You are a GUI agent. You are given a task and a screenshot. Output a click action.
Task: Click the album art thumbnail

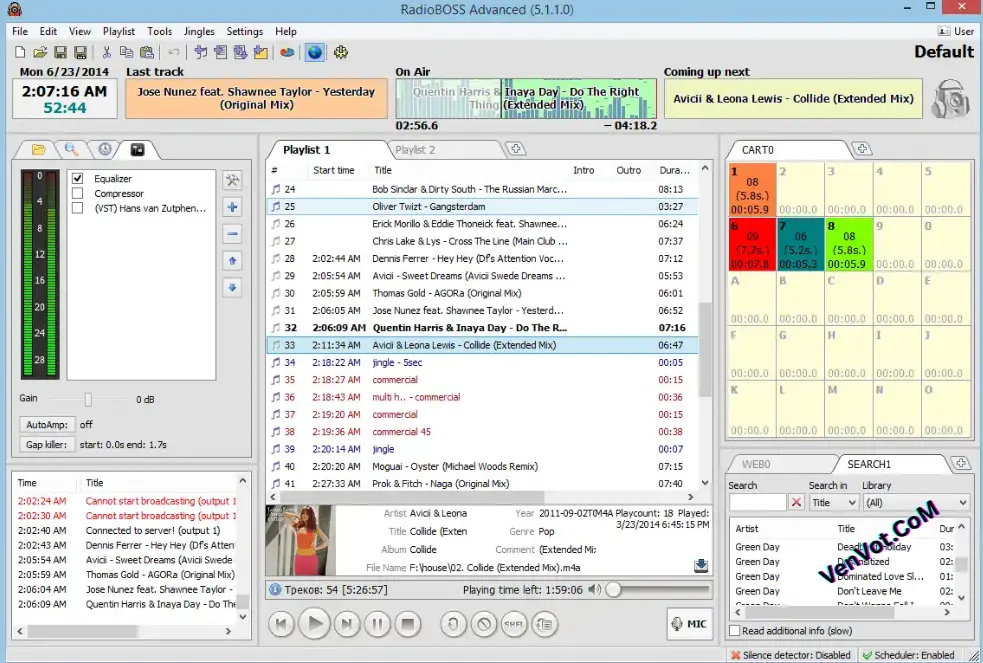300,540
